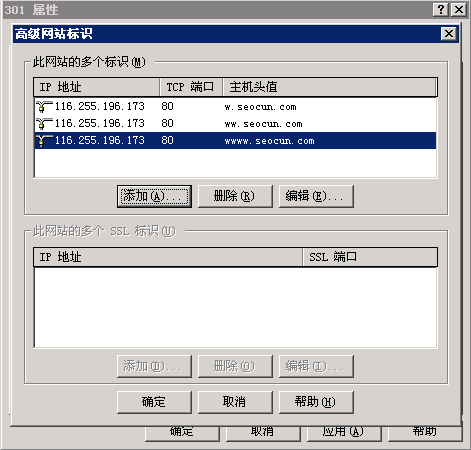Sort by the TCP 端口 column header
Screen dimensions: 471x450
click(191, 87)
